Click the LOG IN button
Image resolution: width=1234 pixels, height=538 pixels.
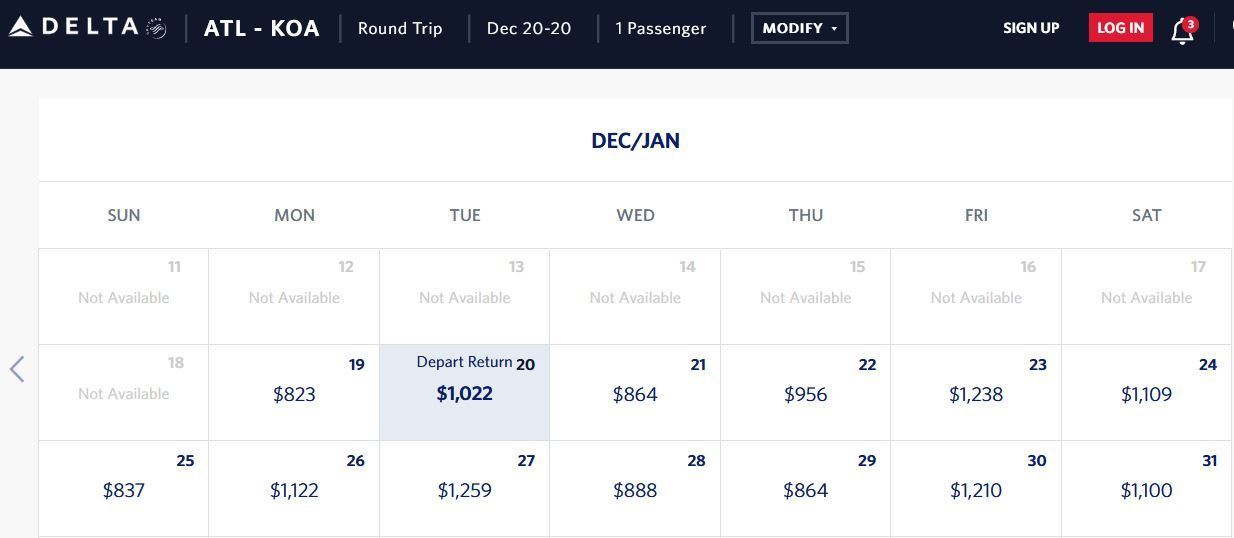tap(1120, 28)
